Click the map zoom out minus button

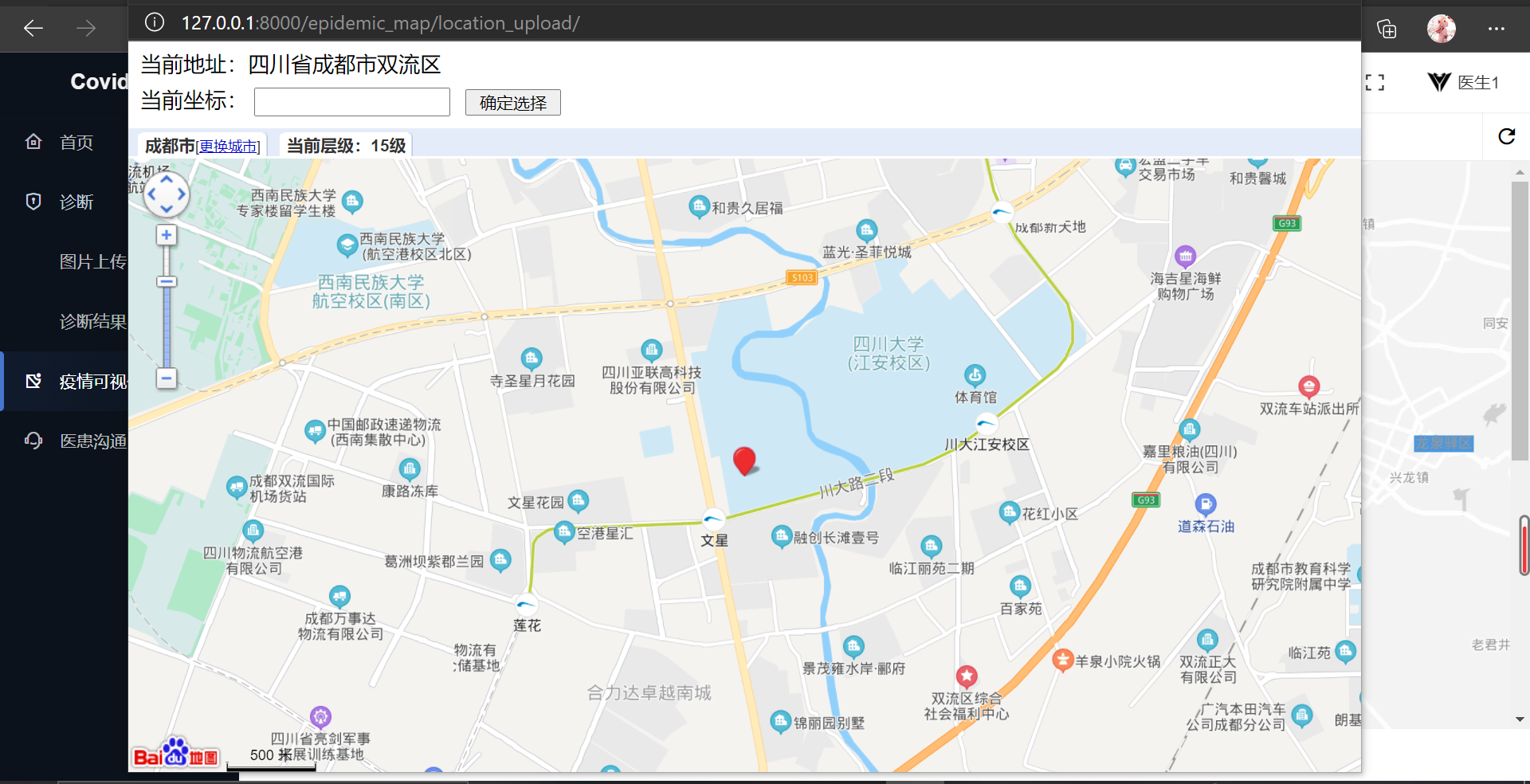[167, 378]
